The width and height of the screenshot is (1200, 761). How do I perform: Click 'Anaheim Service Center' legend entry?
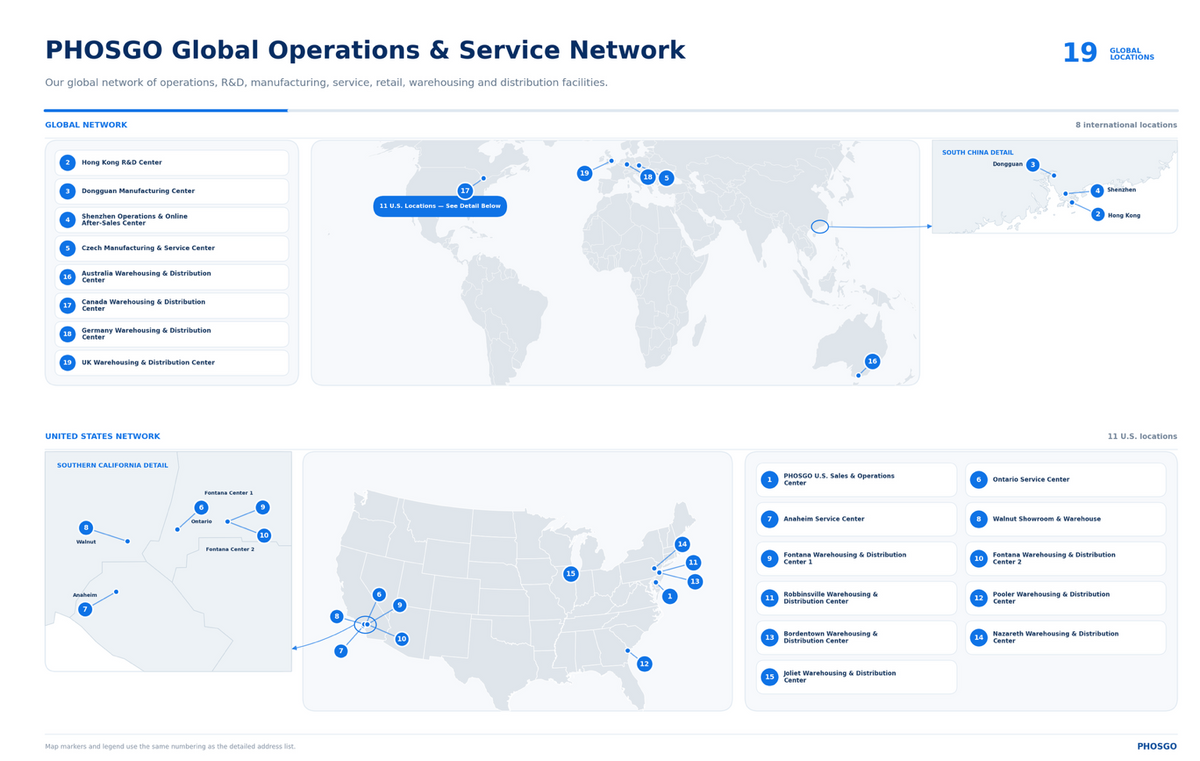[856, 519]
